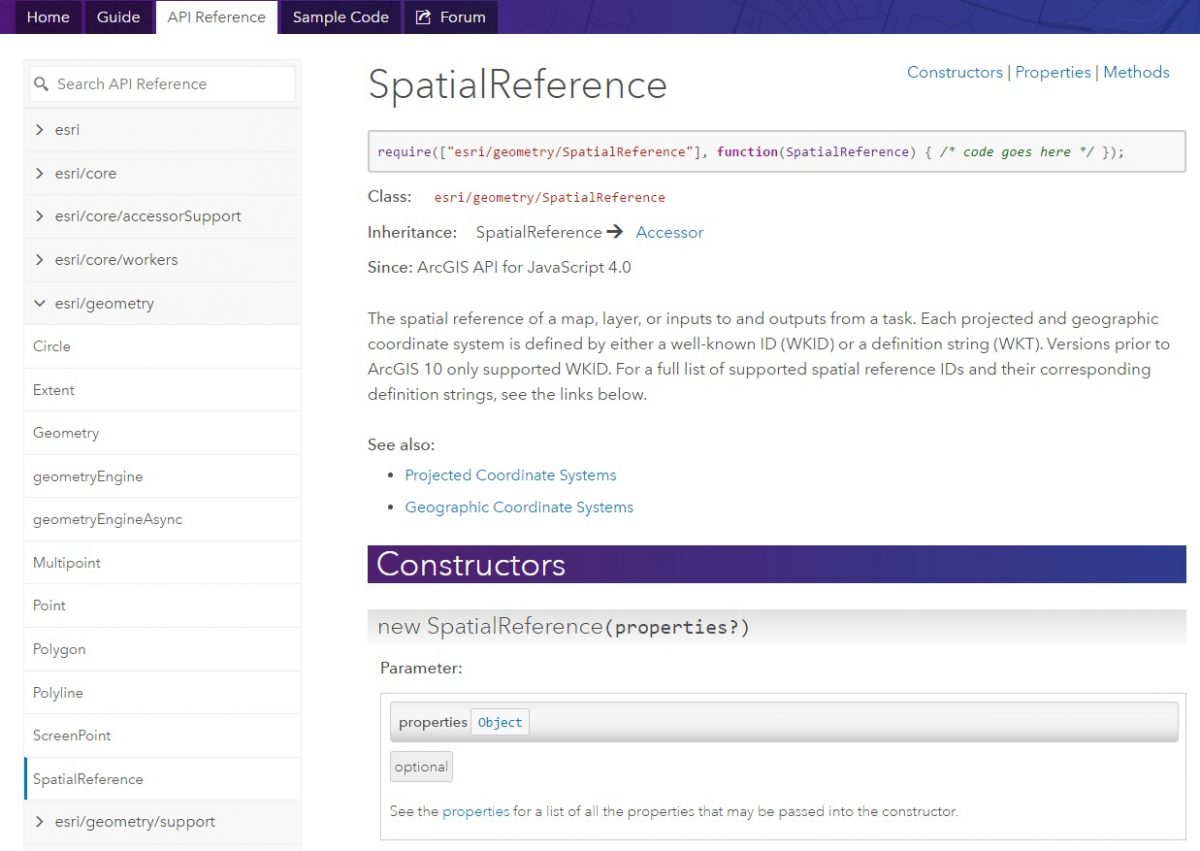
Task: Open the Geographic Coordinate Systems link
Action: pos(518,507)
